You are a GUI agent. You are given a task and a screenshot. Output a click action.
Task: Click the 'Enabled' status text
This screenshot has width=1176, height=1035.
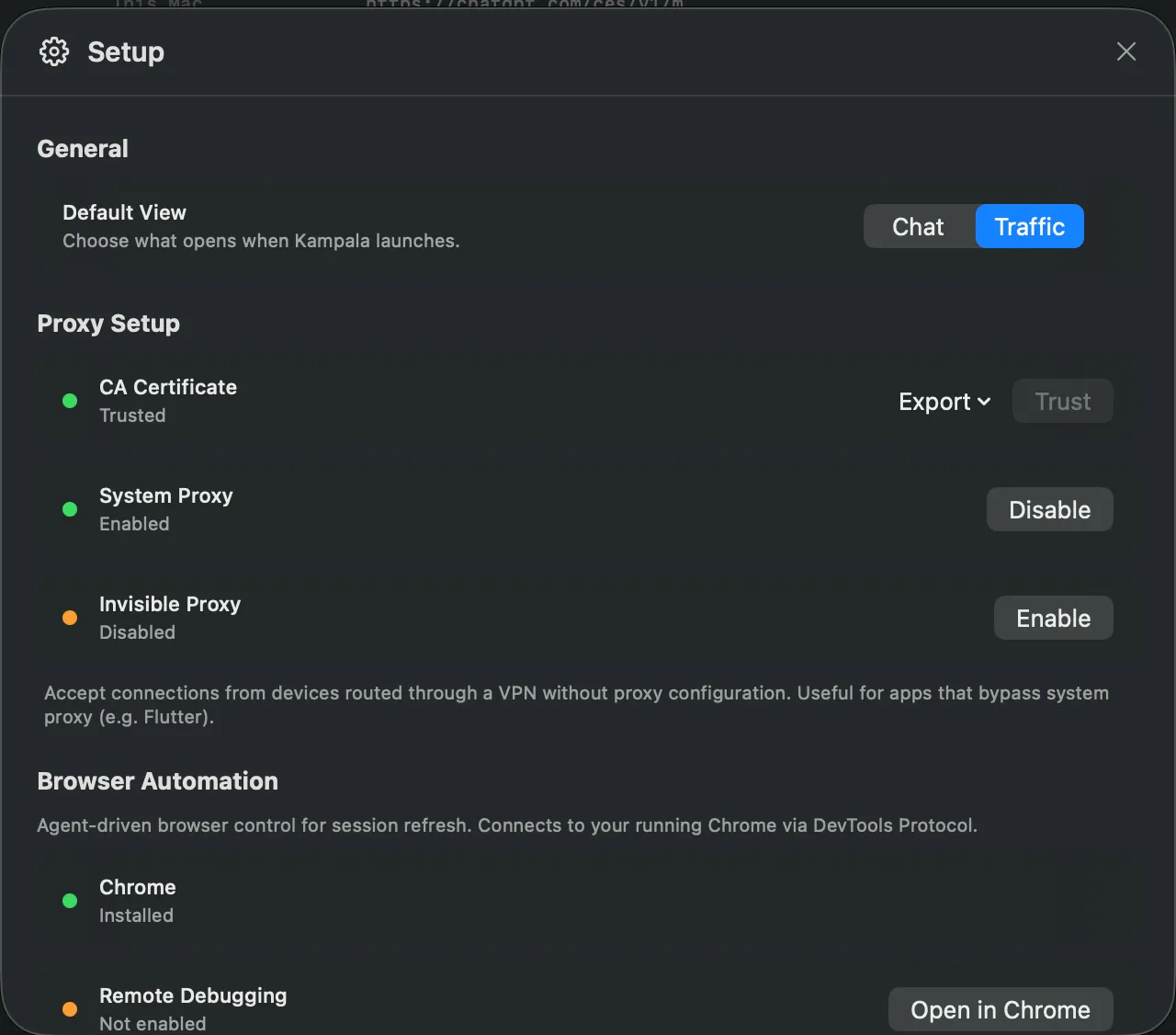click(x=134, y=524)
